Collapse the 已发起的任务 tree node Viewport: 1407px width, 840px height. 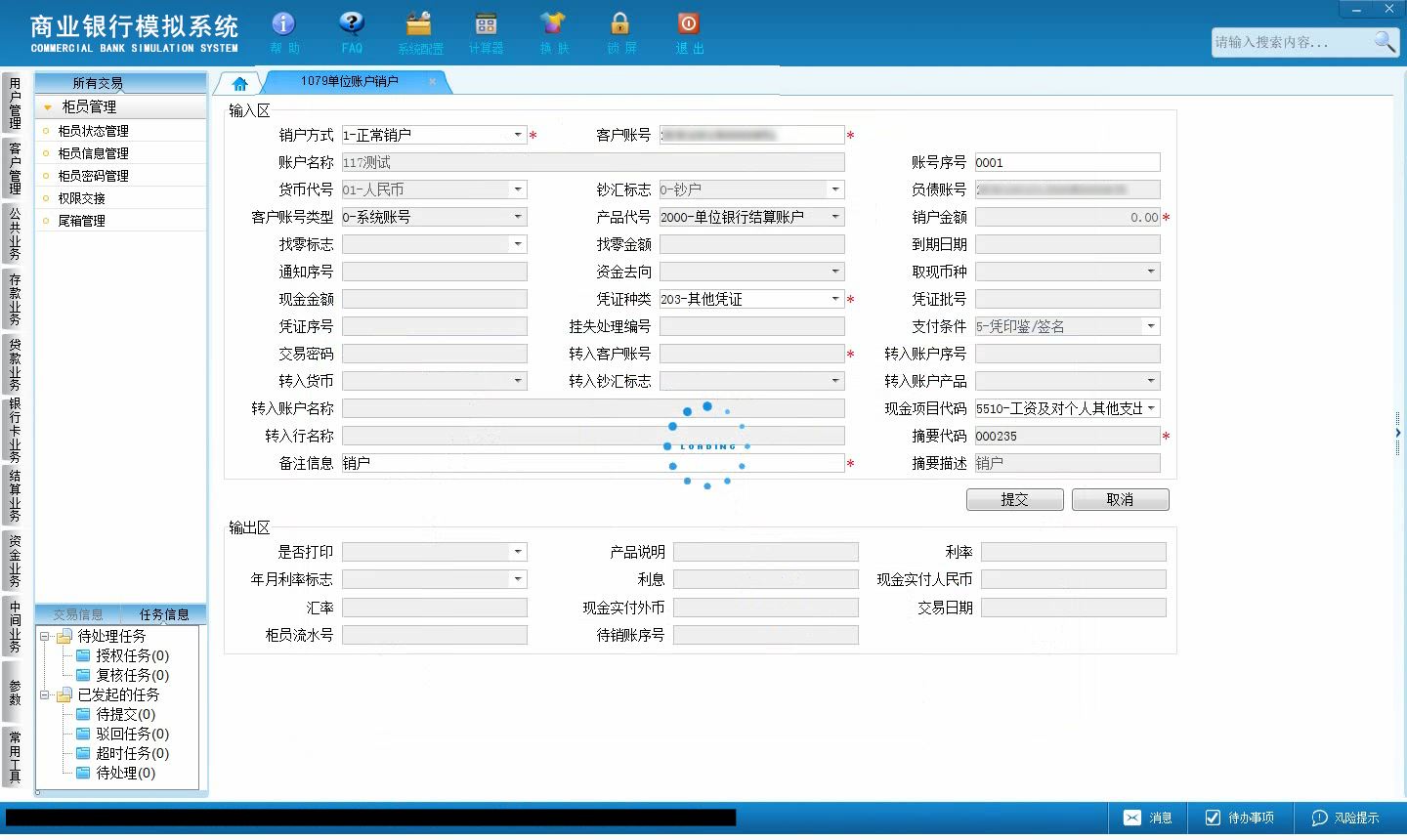(44, 694)
